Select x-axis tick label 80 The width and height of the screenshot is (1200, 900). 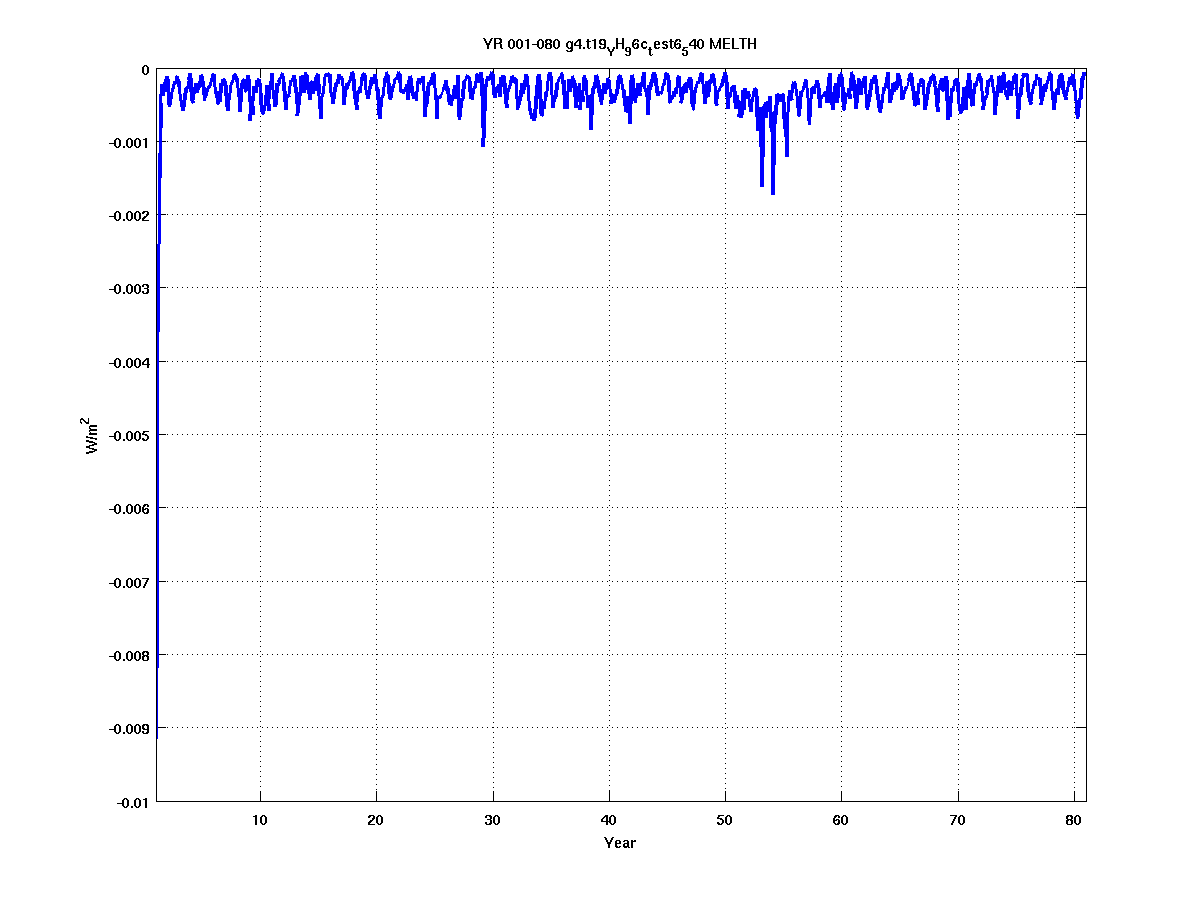(1074, 820)
